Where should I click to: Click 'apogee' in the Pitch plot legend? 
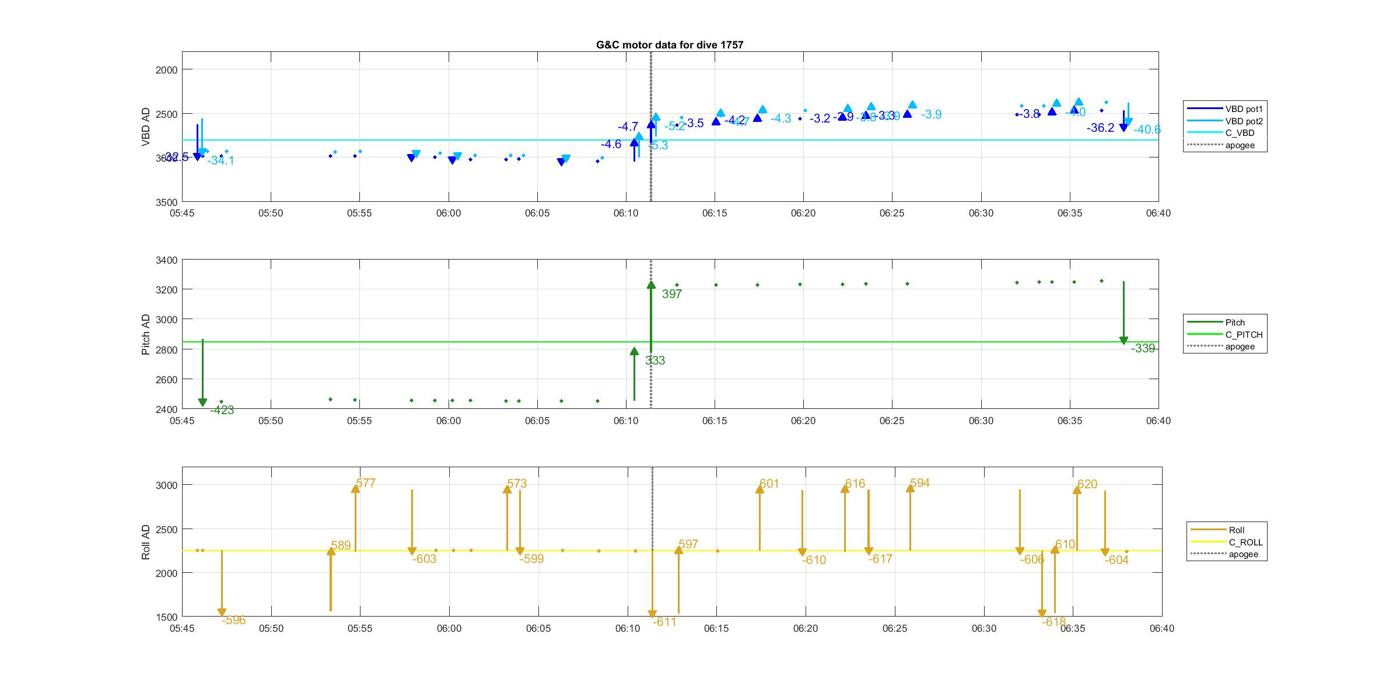(1240, 346)
